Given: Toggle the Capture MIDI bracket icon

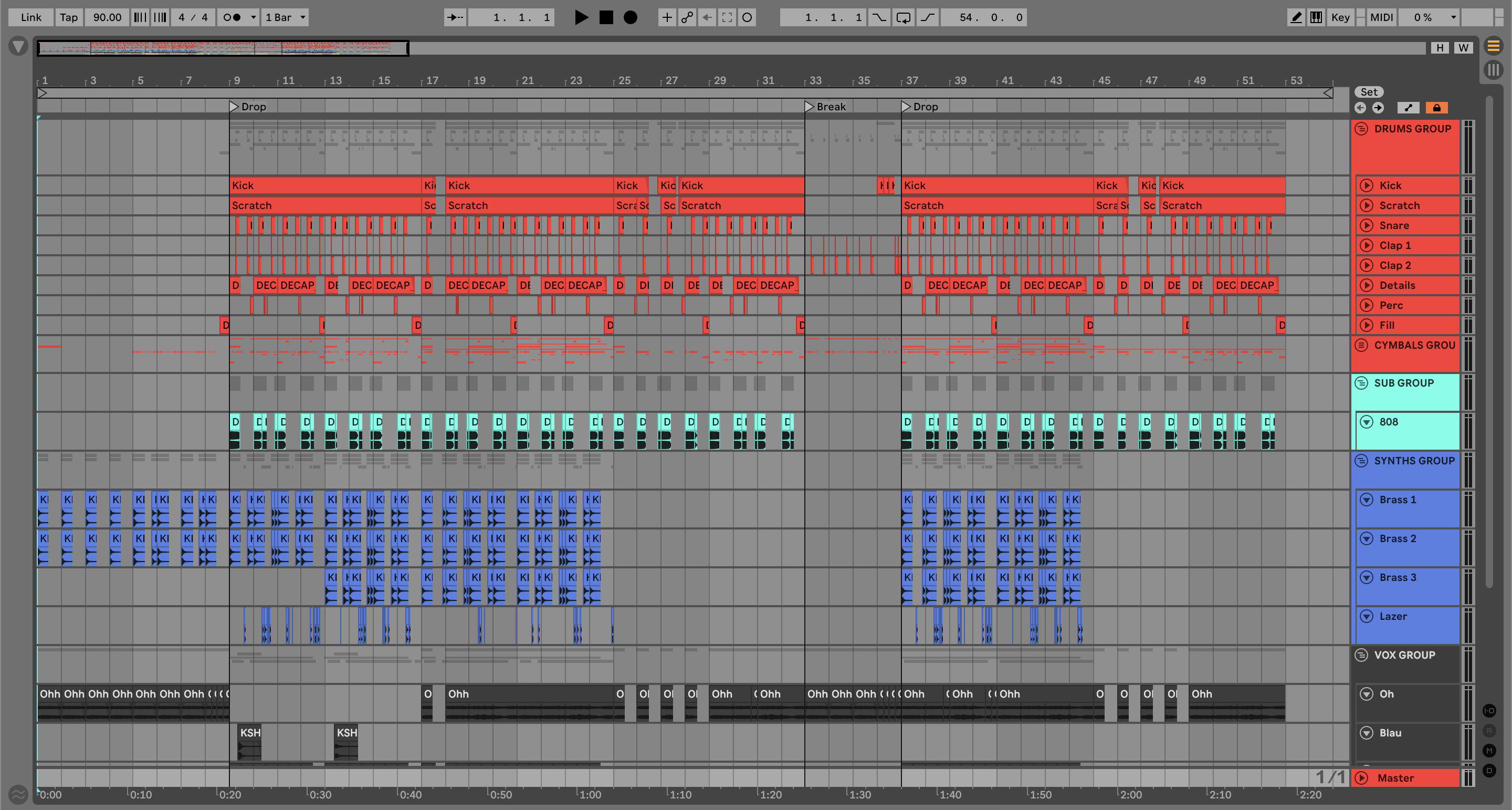Looking at the screenshot, I should tap(727, 18).
